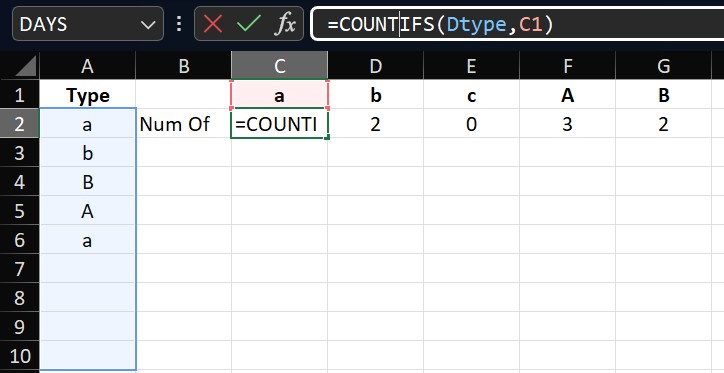Select row 2 header
Viewport: 724px width, 373px height.
[x=19, y=124]
